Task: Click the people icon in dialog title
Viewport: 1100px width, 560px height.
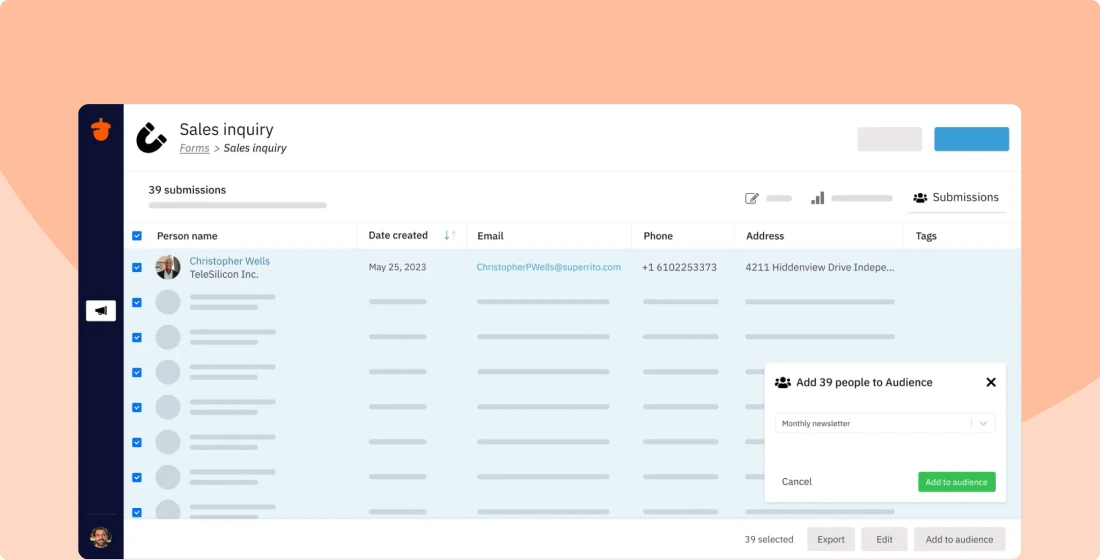Action: coord(782,382)
